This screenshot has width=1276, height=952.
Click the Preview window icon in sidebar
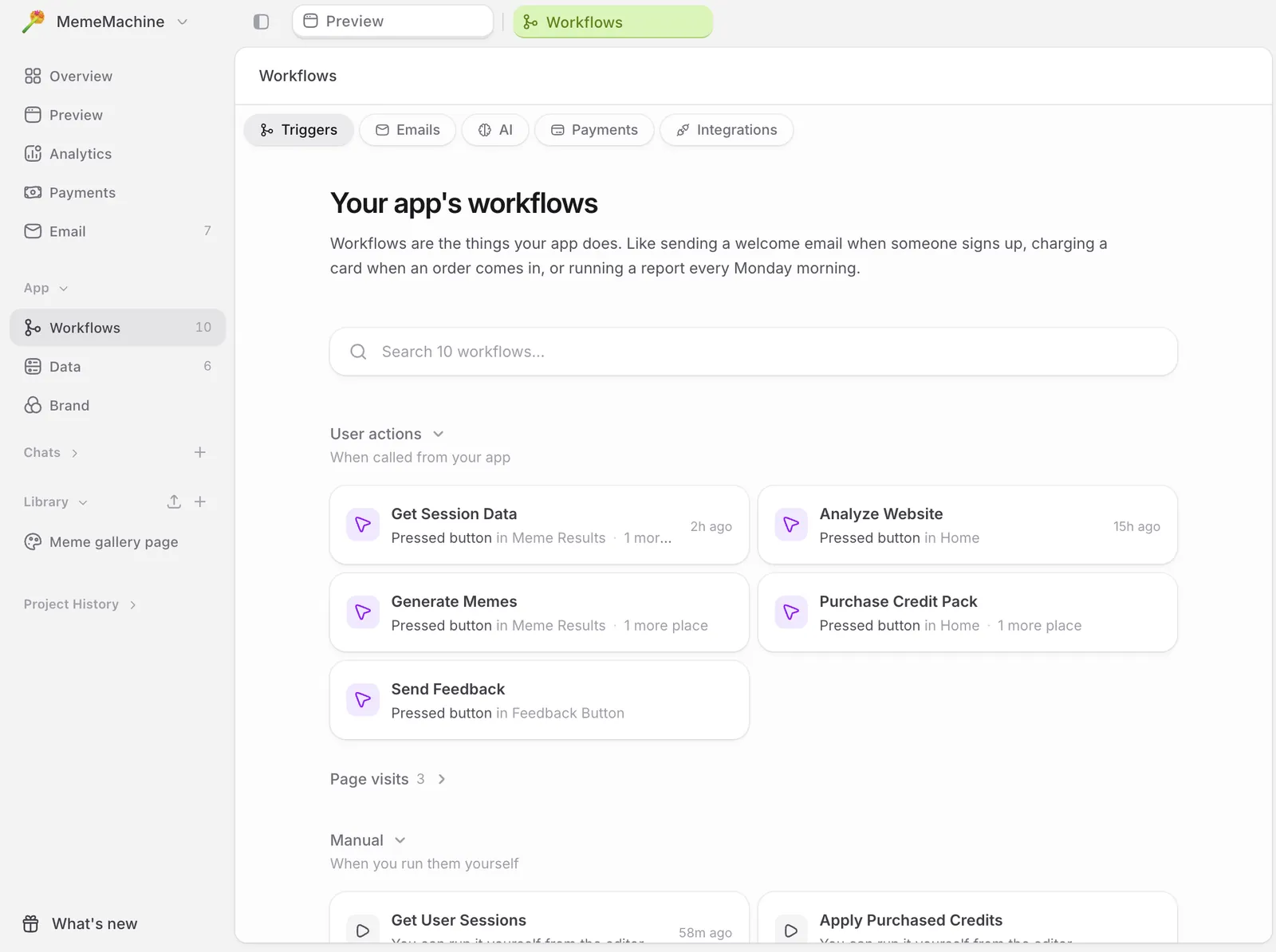click(33, 115)
